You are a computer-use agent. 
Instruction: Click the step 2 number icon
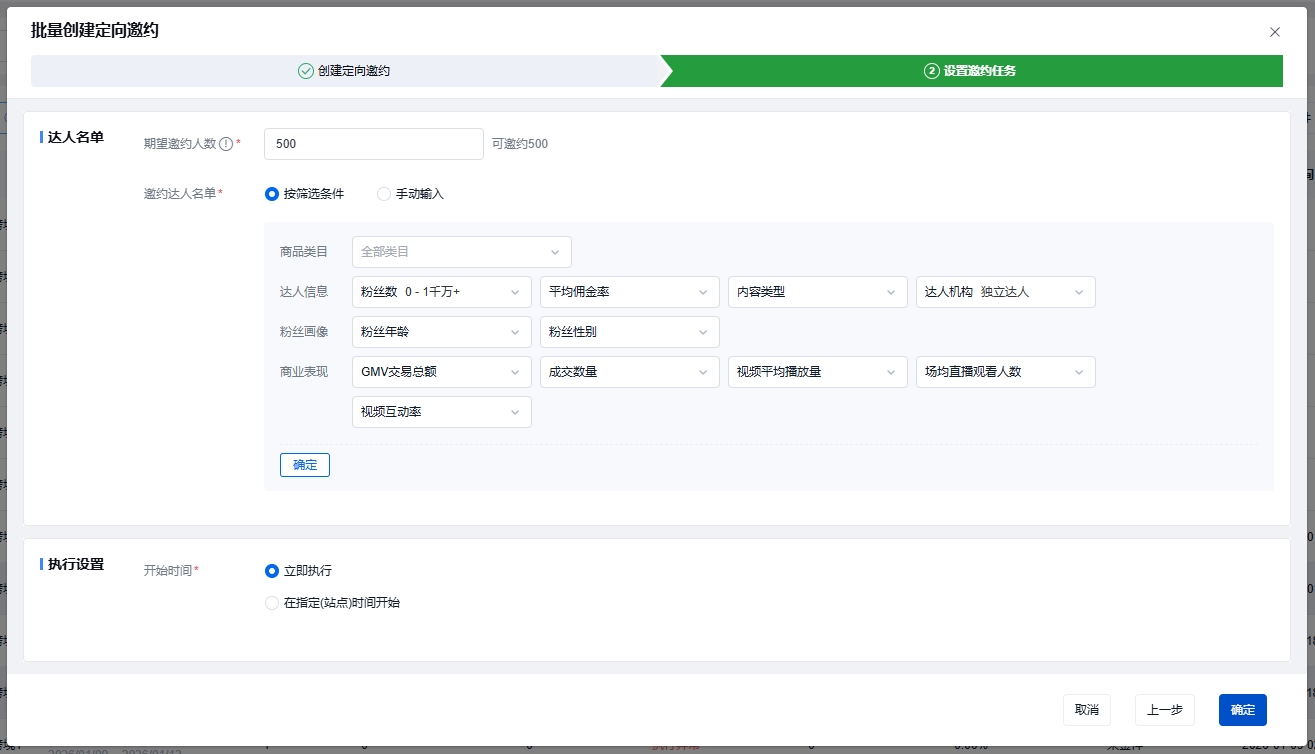[931, 71]
